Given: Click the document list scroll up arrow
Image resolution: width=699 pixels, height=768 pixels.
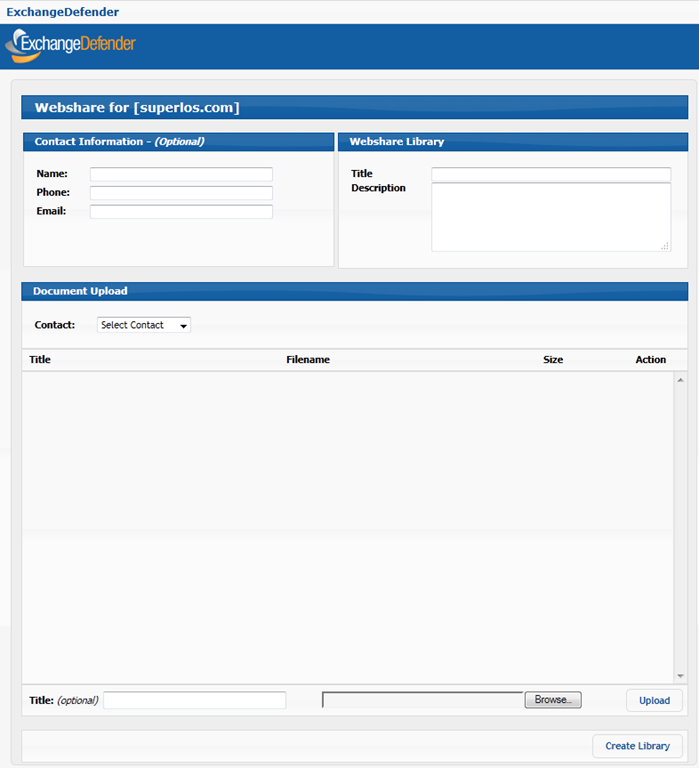Looking at the screenshot, I should click(x=680, y=380).
